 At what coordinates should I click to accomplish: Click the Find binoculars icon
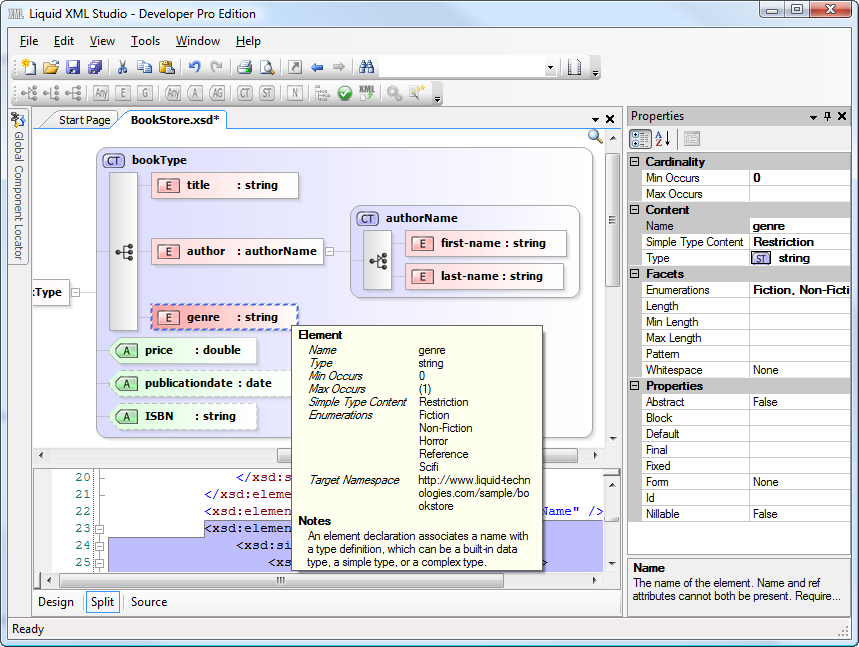coord(366,67)
